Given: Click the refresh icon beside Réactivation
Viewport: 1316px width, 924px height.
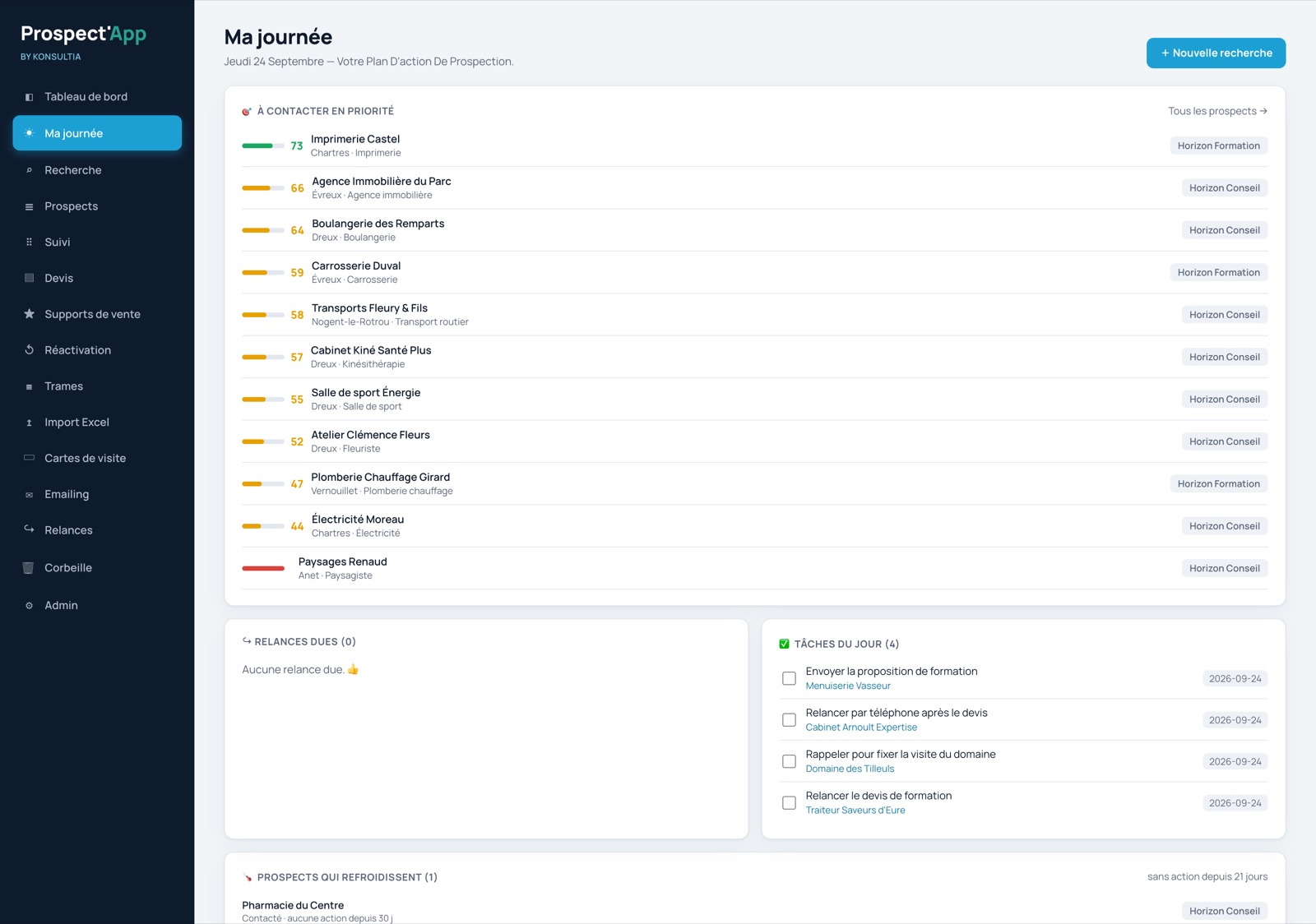Looking at the screenshot, I should pos(29,350).
